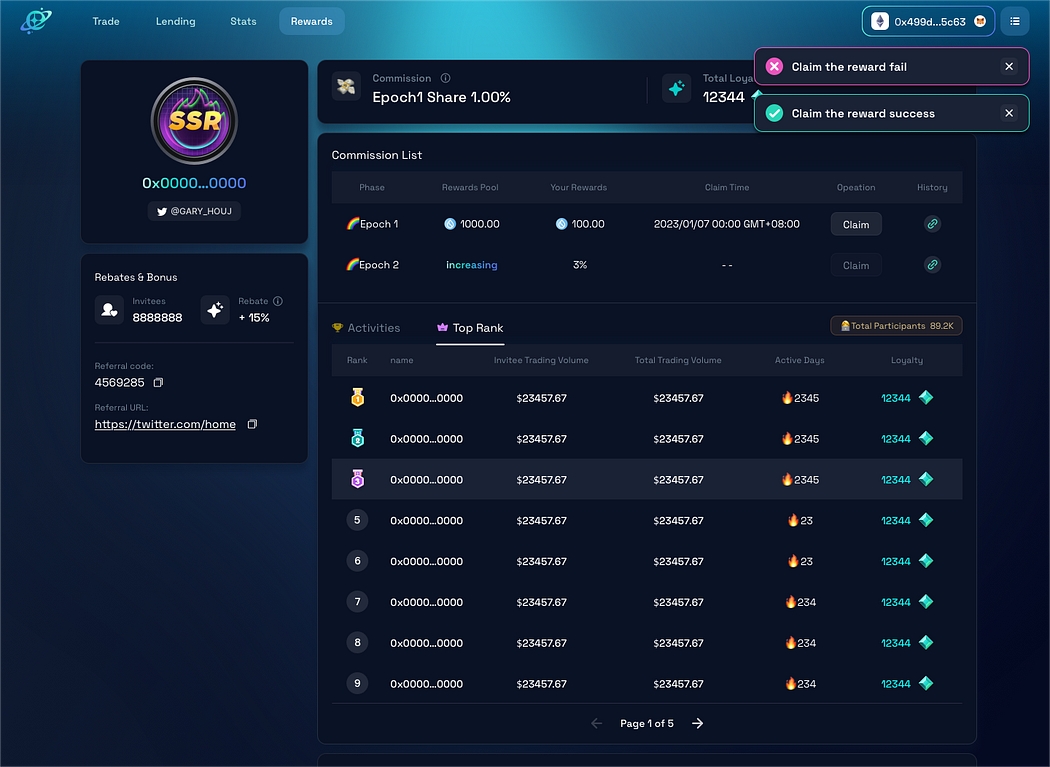
Task: Open the Lending page
Action: click(x=176, y=21)
